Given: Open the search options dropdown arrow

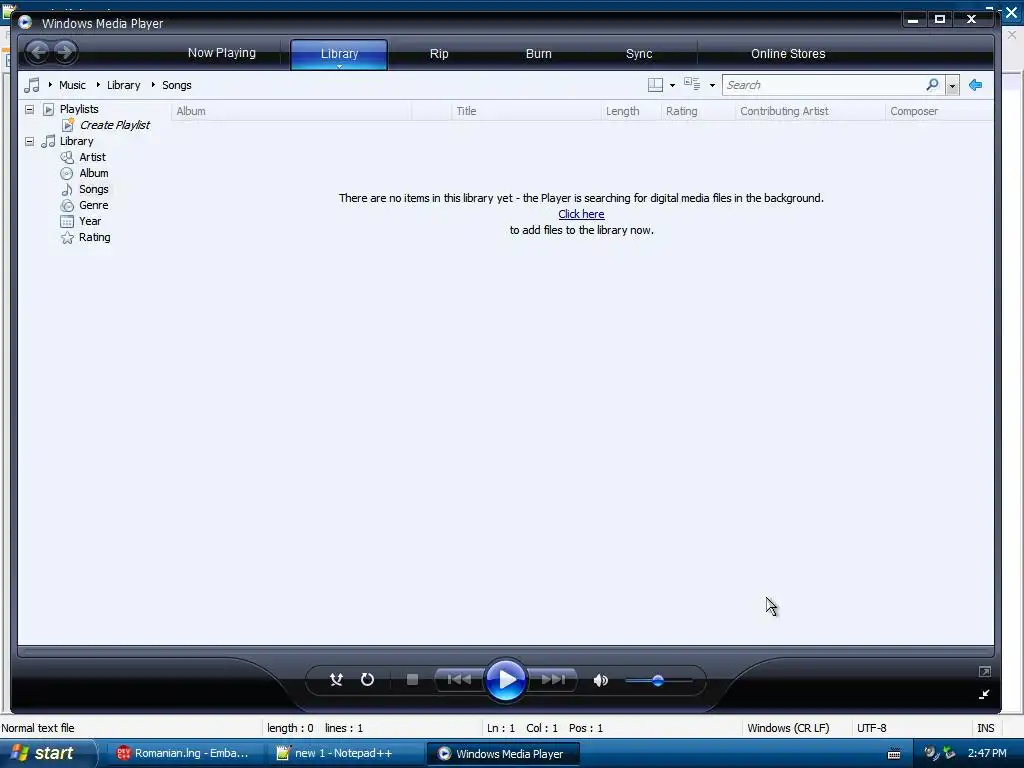Looking at the screenshot, I should click(952, 86).
